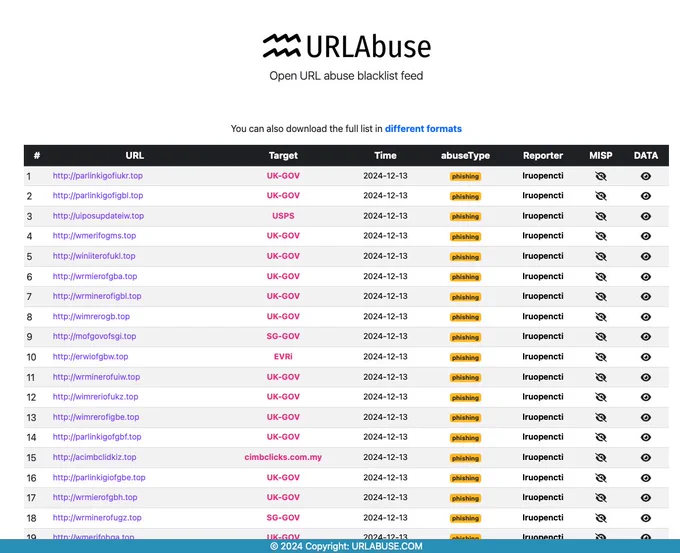Click the phishing badge for erwiofgbw.top

click(465, 357)
